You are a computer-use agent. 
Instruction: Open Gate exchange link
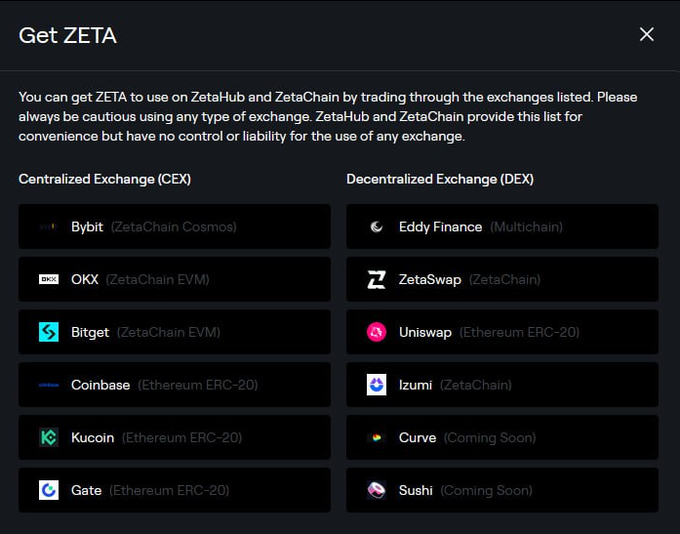click(174, 490)
